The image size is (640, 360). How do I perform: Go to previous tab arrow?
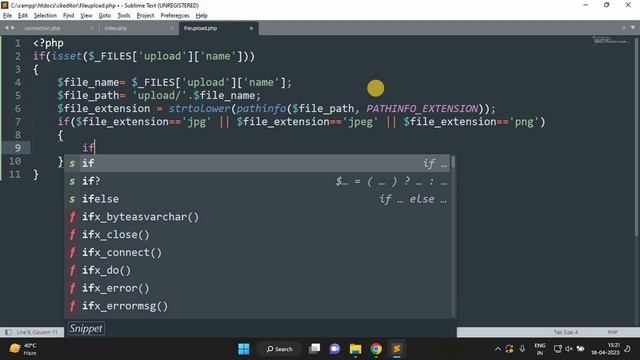[x=7, y=28]
